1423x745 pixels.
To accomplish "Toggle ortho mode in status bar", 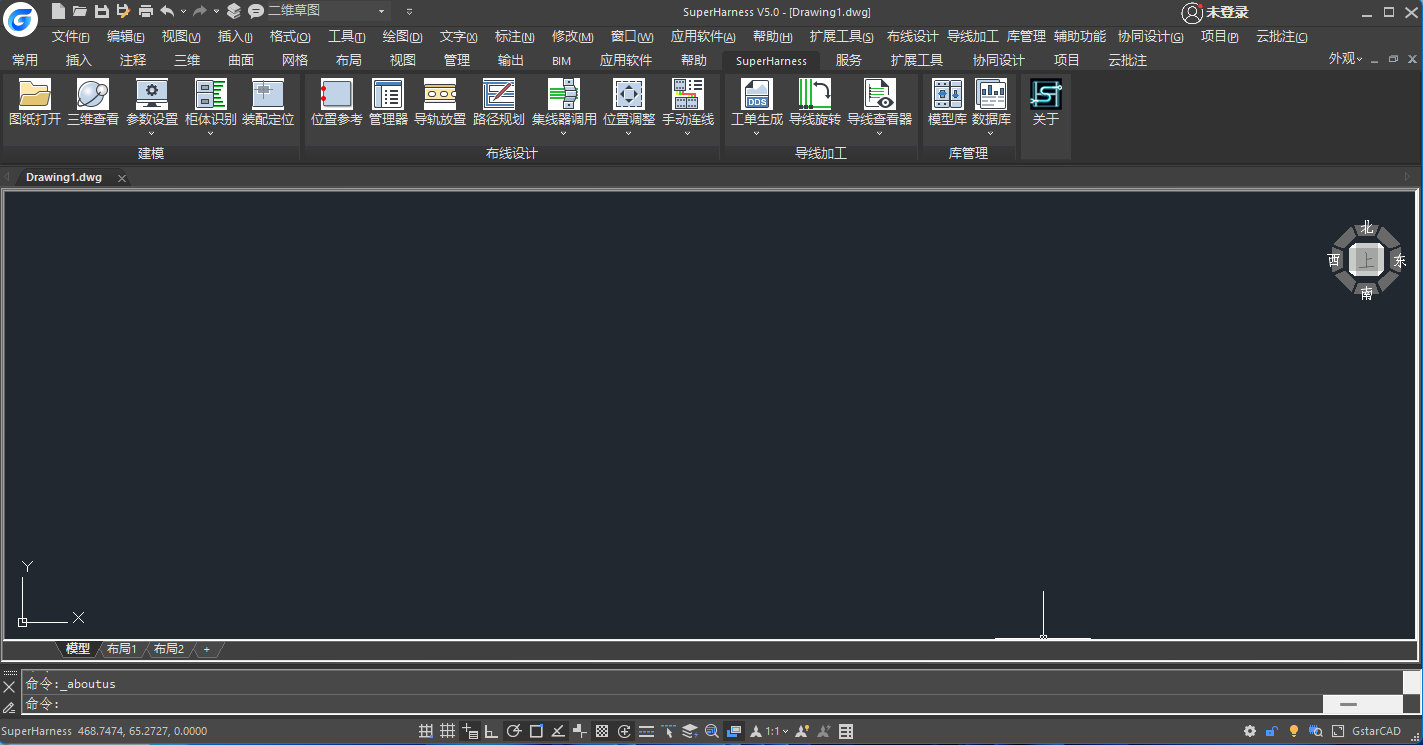I will tap(492, 732).
